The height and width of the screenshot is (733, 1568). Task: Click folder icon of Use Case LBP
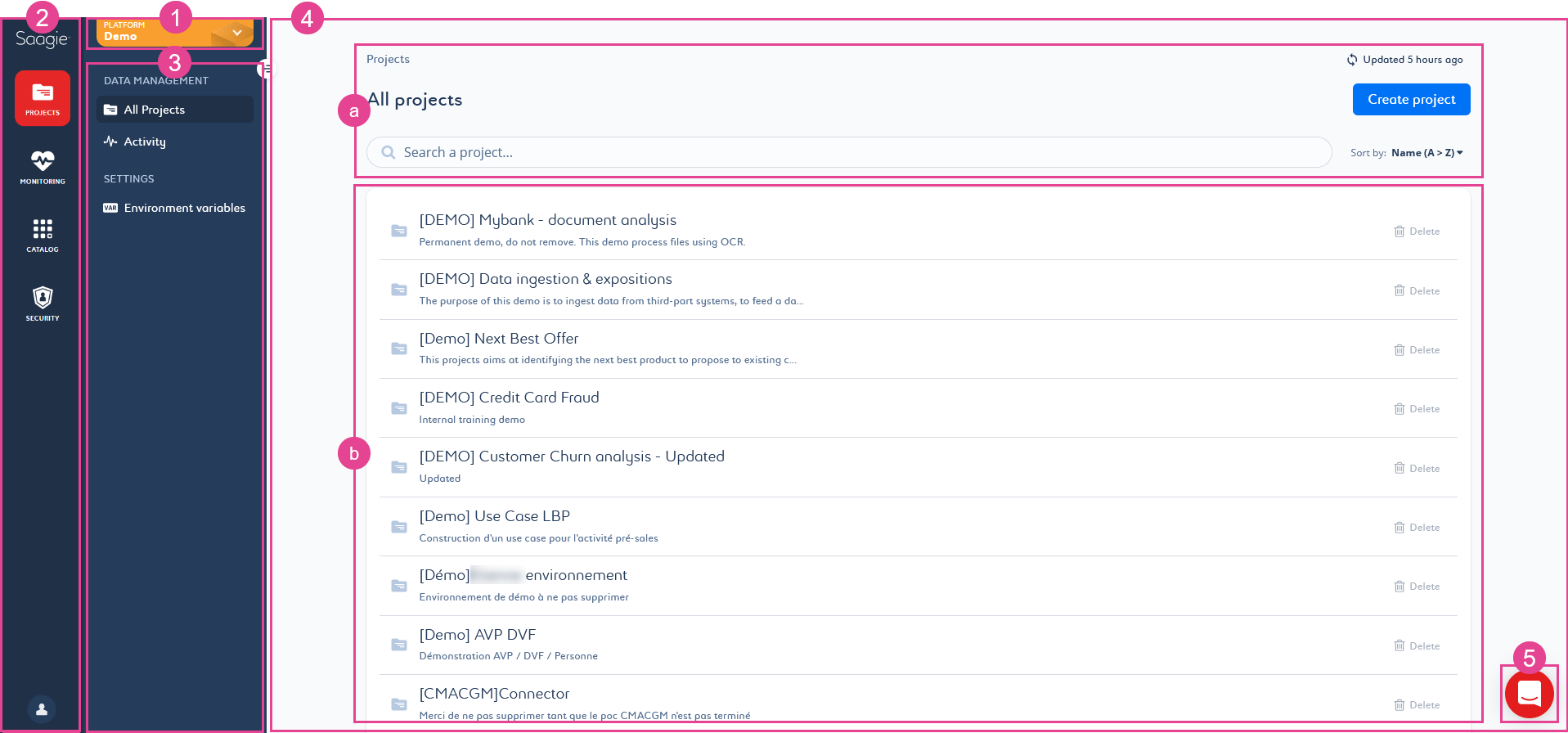click(x=399, y=527)
